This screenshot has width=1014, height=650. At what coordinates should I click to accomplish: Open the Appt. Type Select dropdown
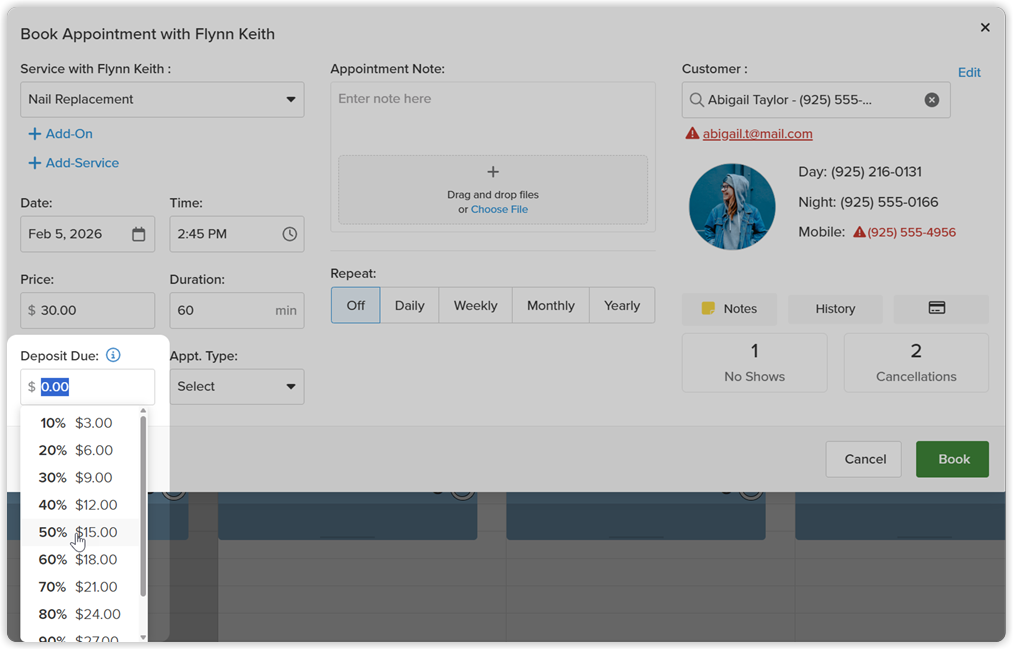pos(237,387)
